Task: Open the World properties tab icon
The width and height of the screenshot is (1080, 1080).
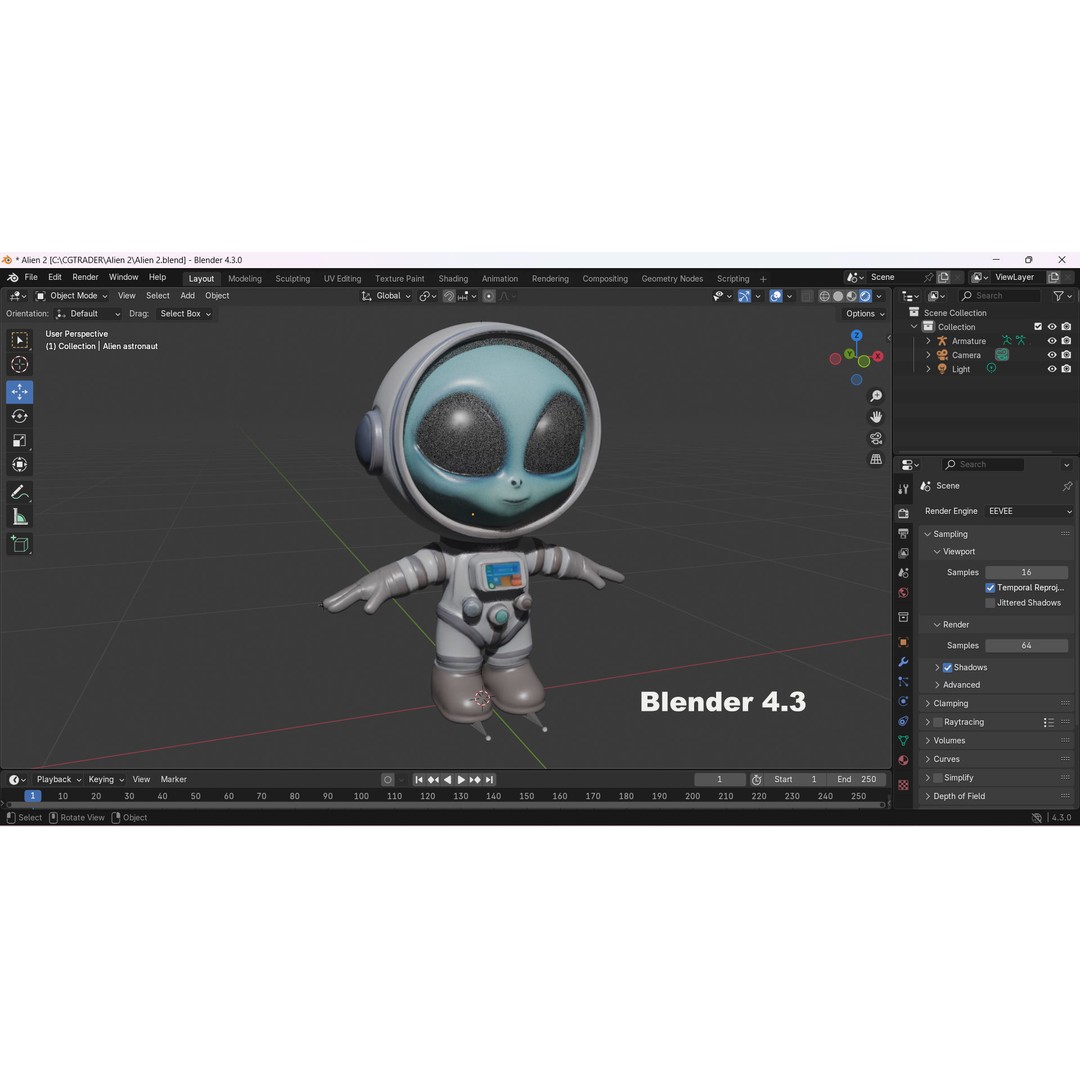Action: 903,593
